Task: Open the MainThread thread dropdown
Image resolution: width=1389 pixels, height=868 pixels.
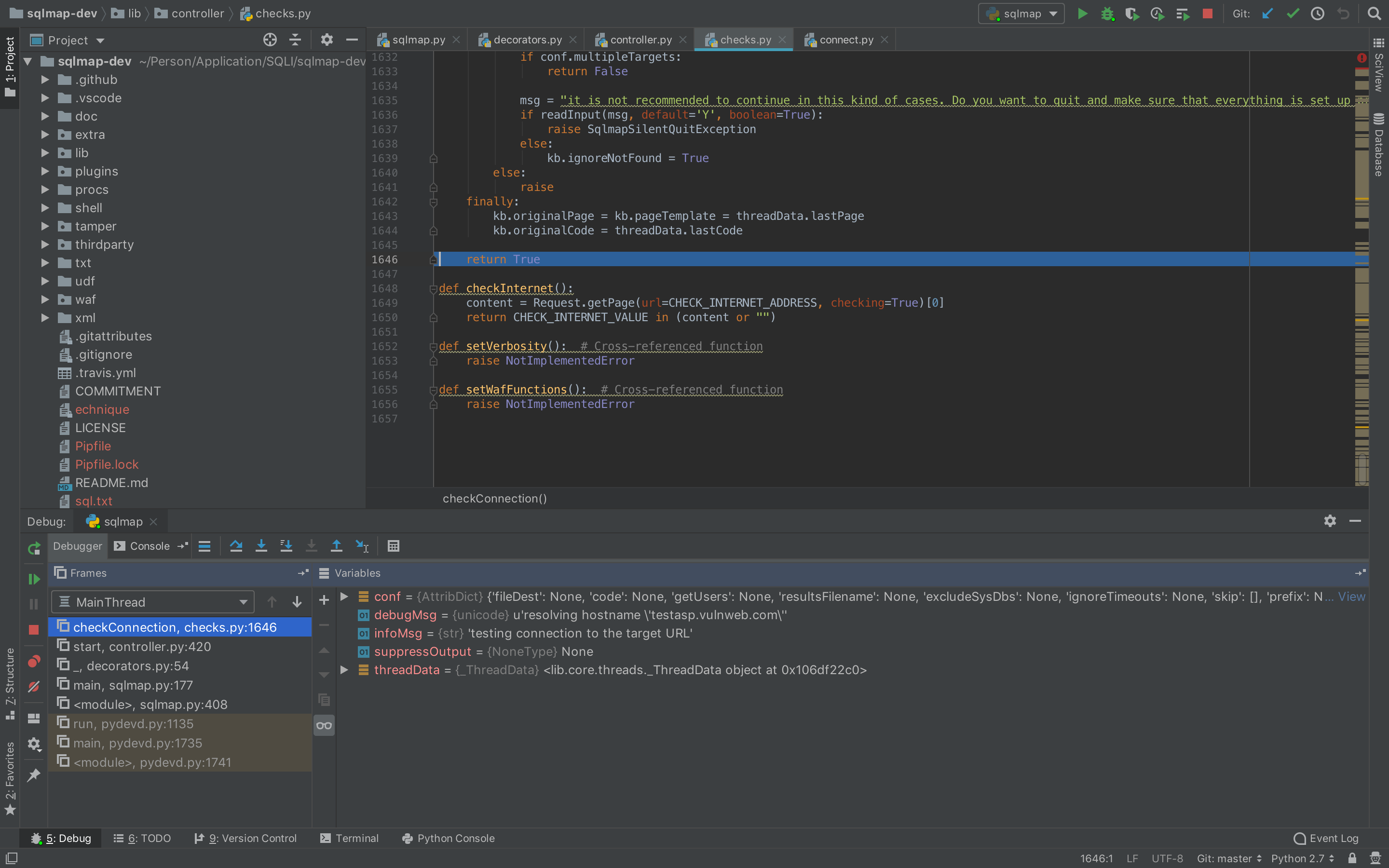Action: [153, 602]
